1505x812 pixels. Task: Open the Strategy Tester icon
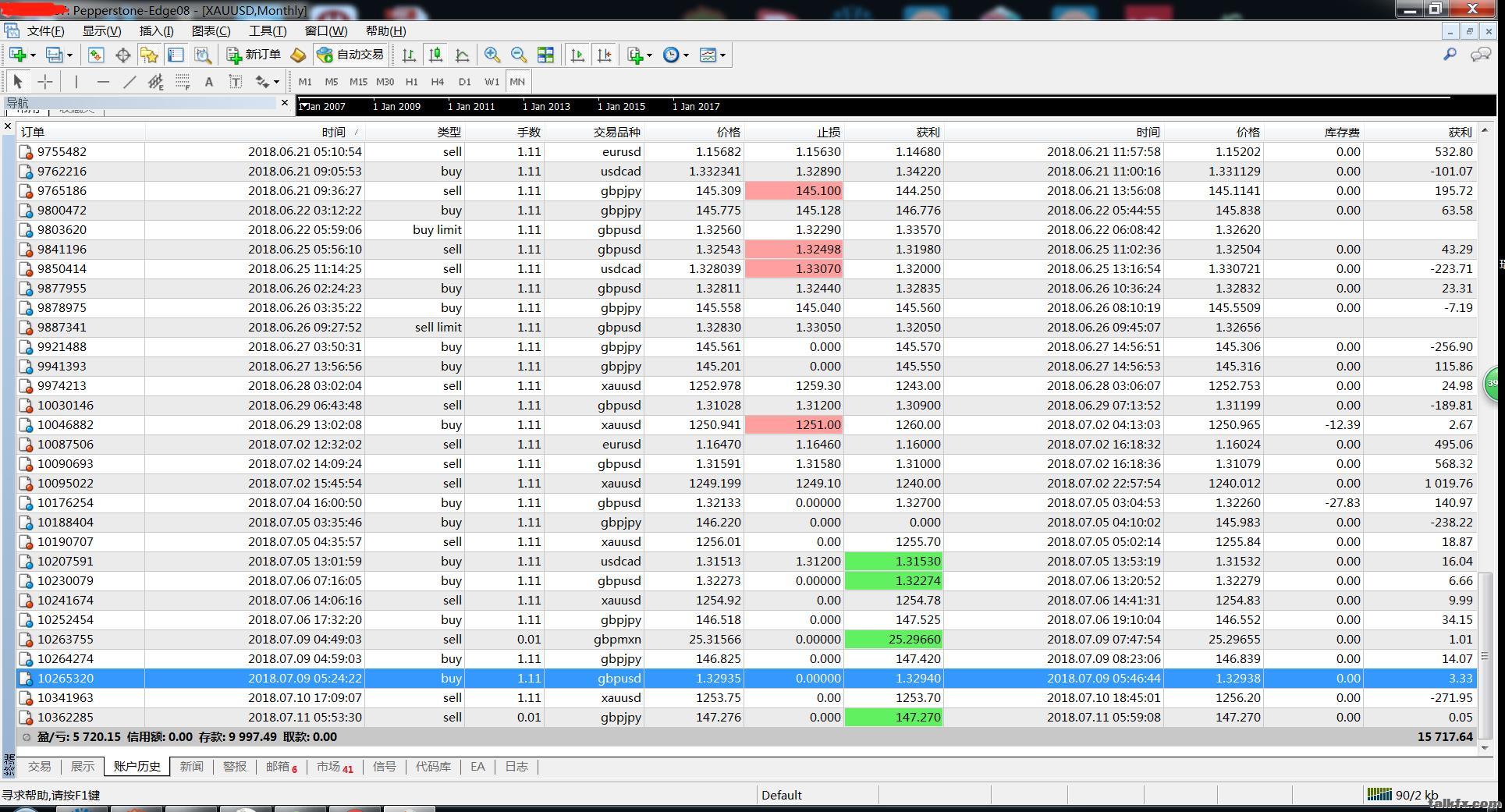[202, 55]
